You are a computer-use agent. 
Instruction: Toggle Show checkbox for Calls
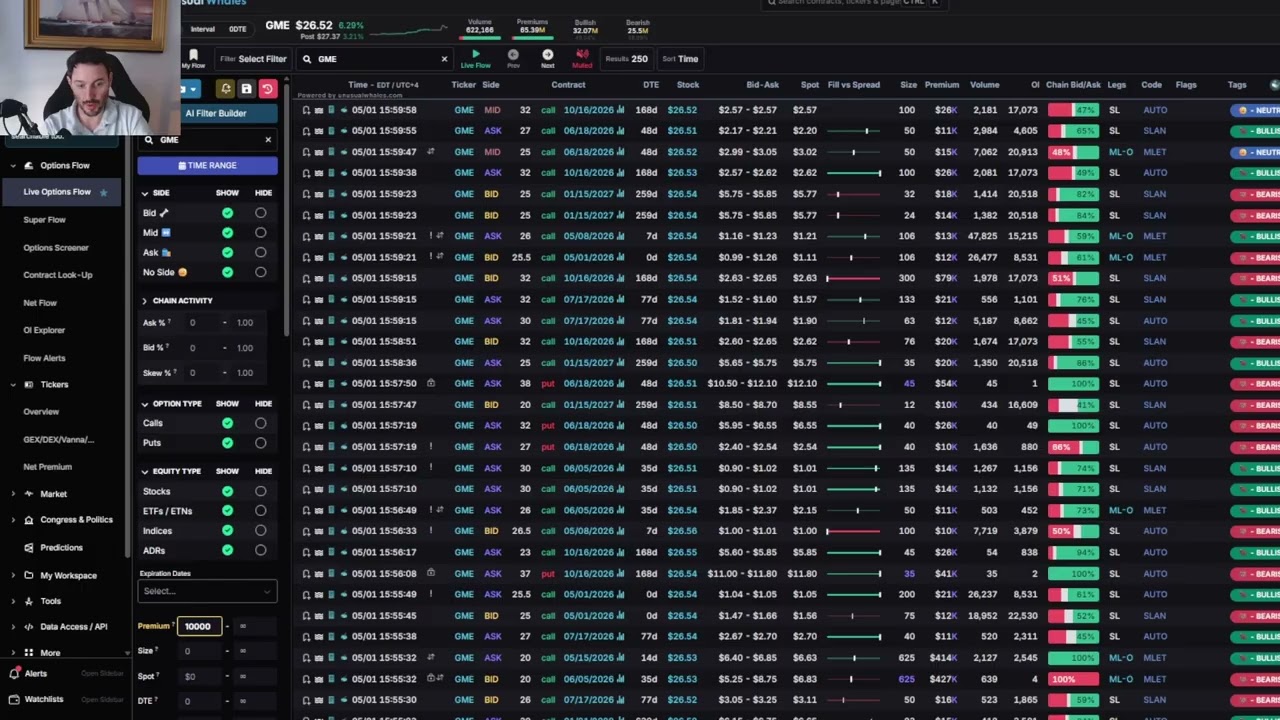(228, 423)
